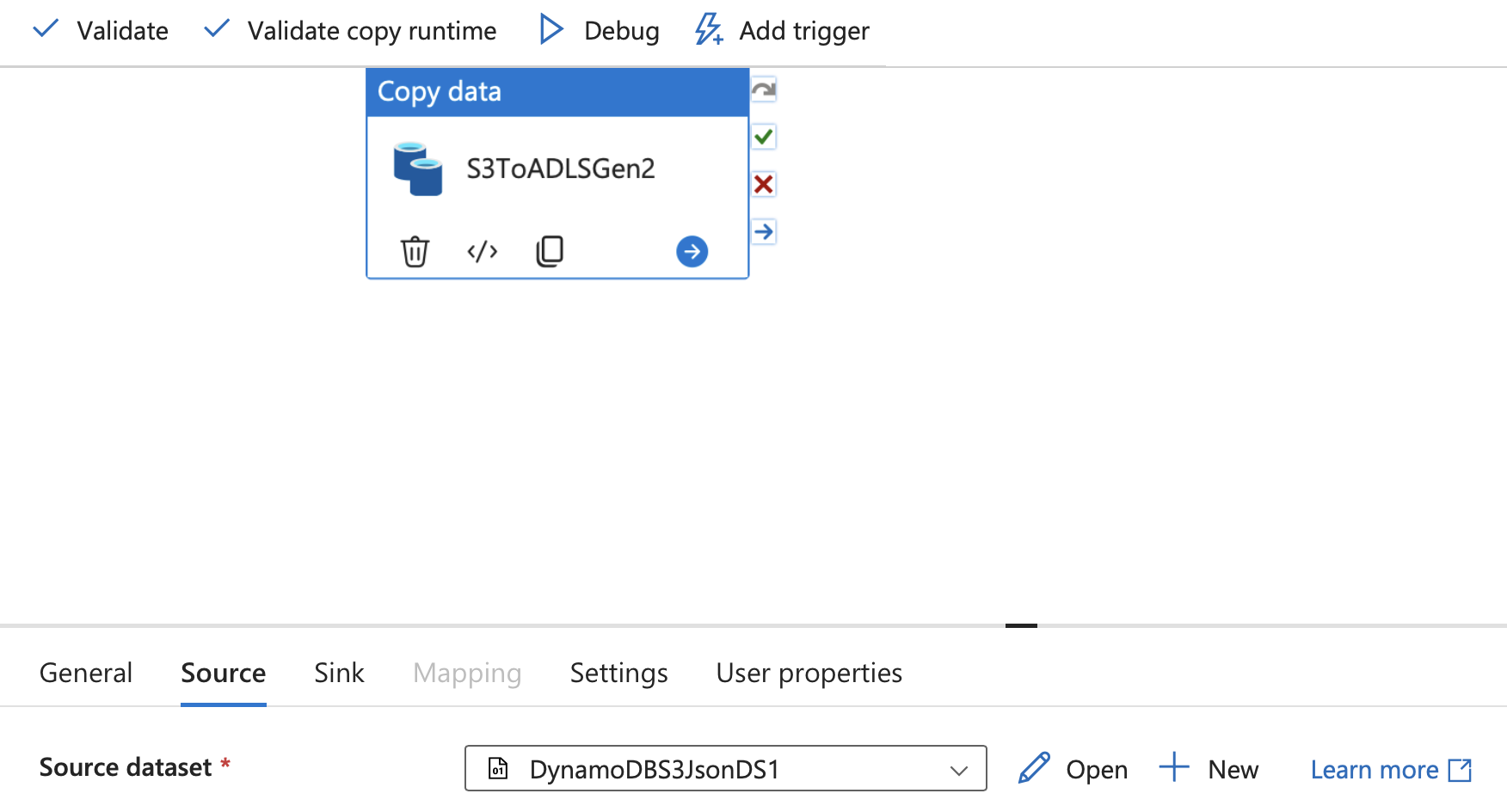Click the plus icon for new dataset
This screenshot has width=1507, height=812.
pyautogui.click(x=1174, y=767)
